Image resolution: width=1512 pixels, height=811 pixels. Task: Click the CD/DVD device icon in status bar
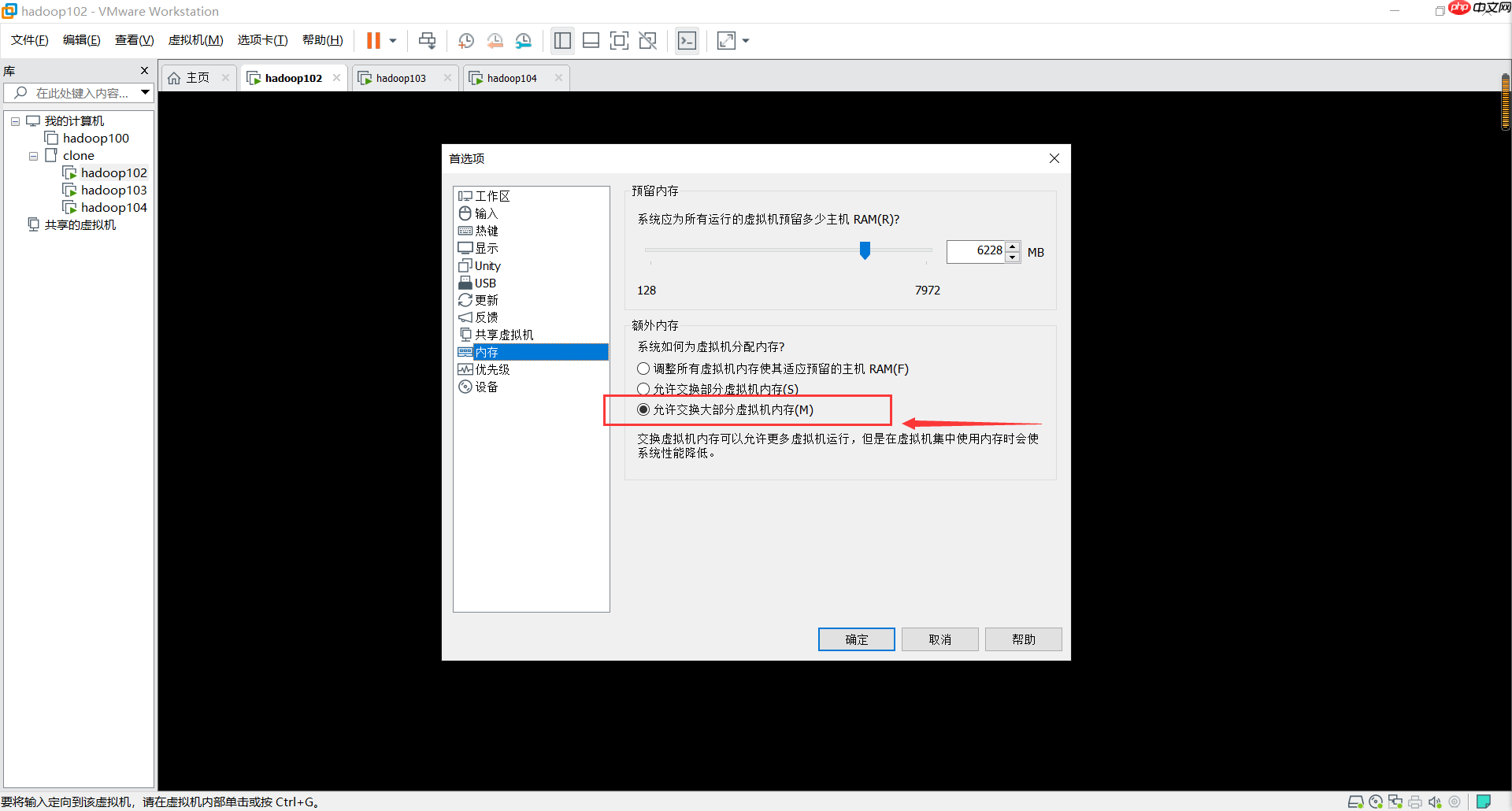[x=1376, y=802]
